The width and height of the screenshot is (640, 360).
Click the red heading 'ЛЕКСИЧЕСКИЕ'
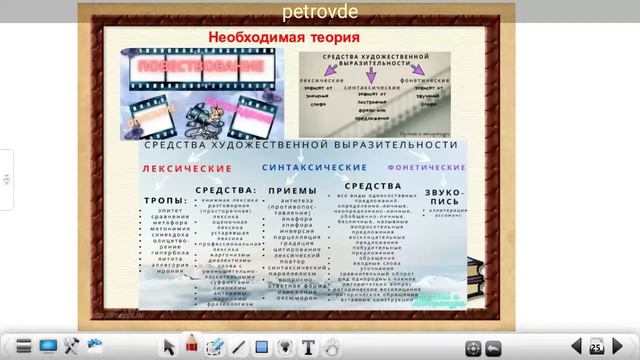pyautogui.click(x=187, y=169)
